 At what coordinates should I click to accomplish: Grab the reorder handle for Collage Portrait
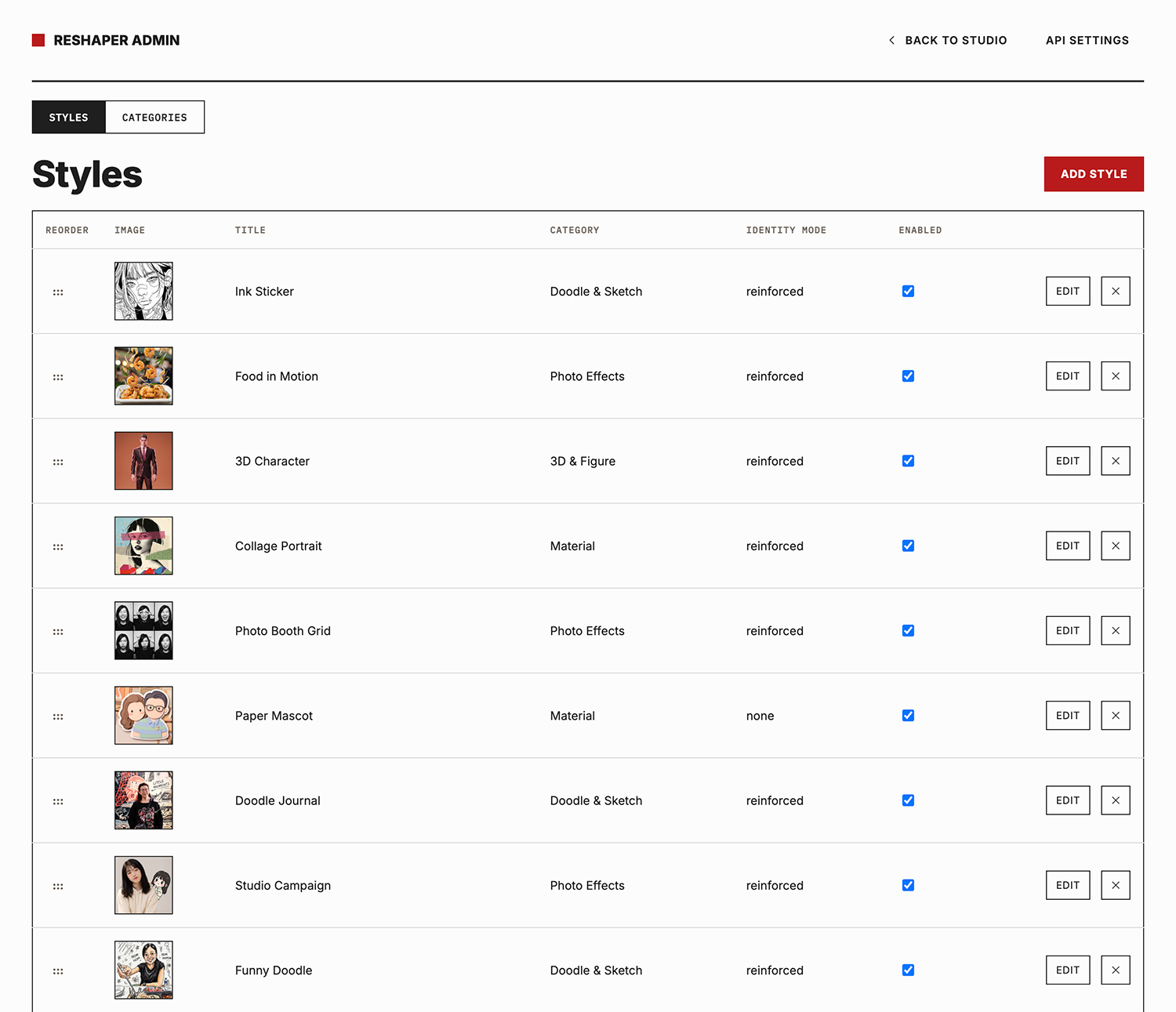[58, 546]
